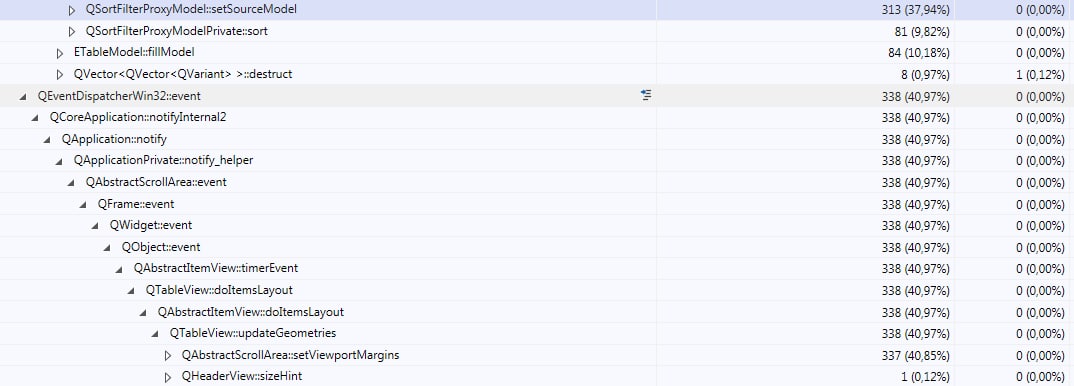1074x386 pixels.
Task: Select QSortFilterProxyModel::setSourceModel function name
Action: pos(191,10)
